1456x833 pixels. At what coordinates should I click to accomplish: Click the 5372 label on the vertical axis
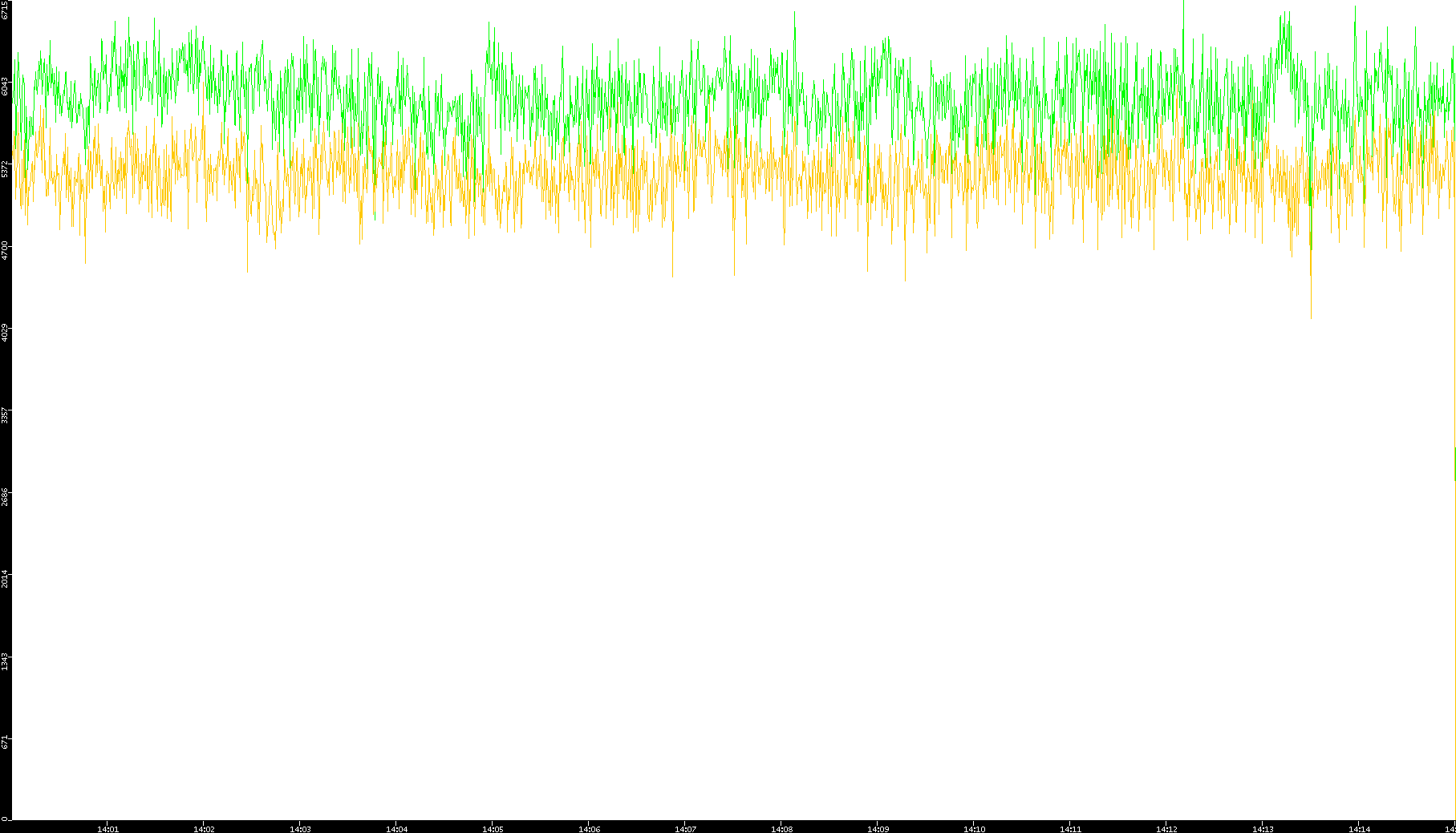(5, 168)
